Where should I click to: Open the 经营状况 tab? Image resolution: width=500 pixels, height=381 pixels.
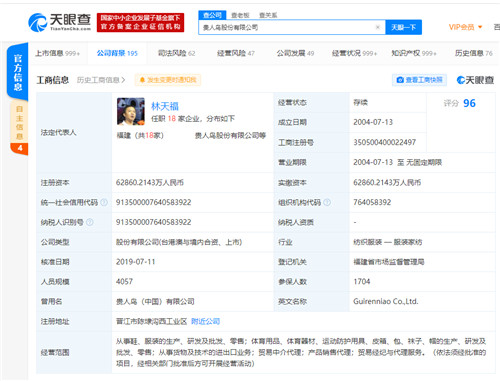pyautogui.click(x=354, y=53)
